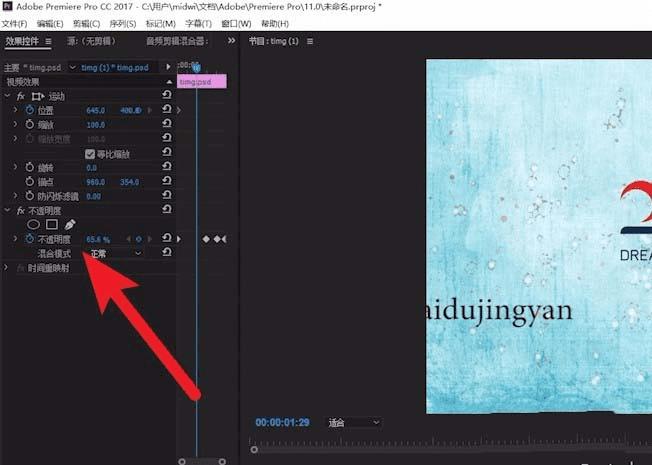Click the 00:00:01:29 program timecode

click(282, 423)
